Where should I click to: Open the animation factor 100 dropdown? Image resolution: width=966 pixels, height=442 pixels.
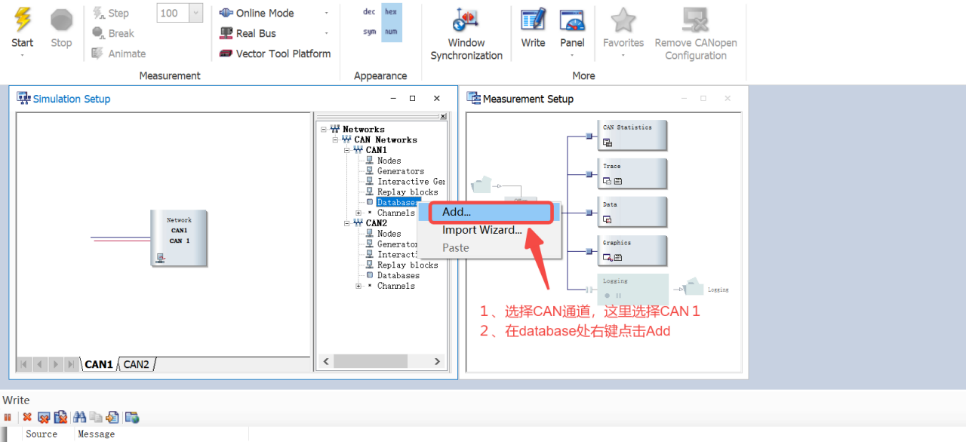tap(196, 13)
